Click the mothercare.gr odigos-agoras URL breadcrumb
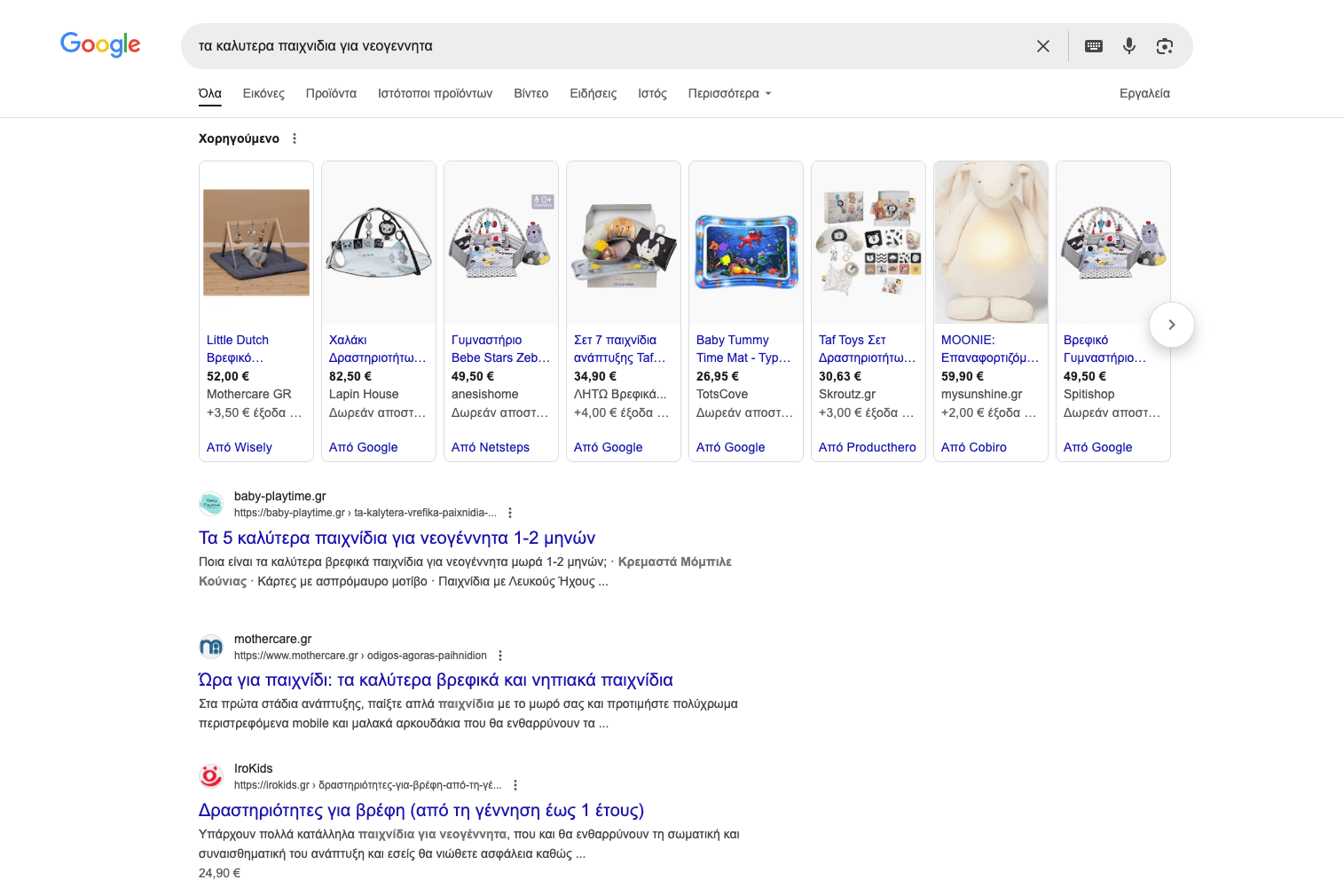 [x=360, y=656]
